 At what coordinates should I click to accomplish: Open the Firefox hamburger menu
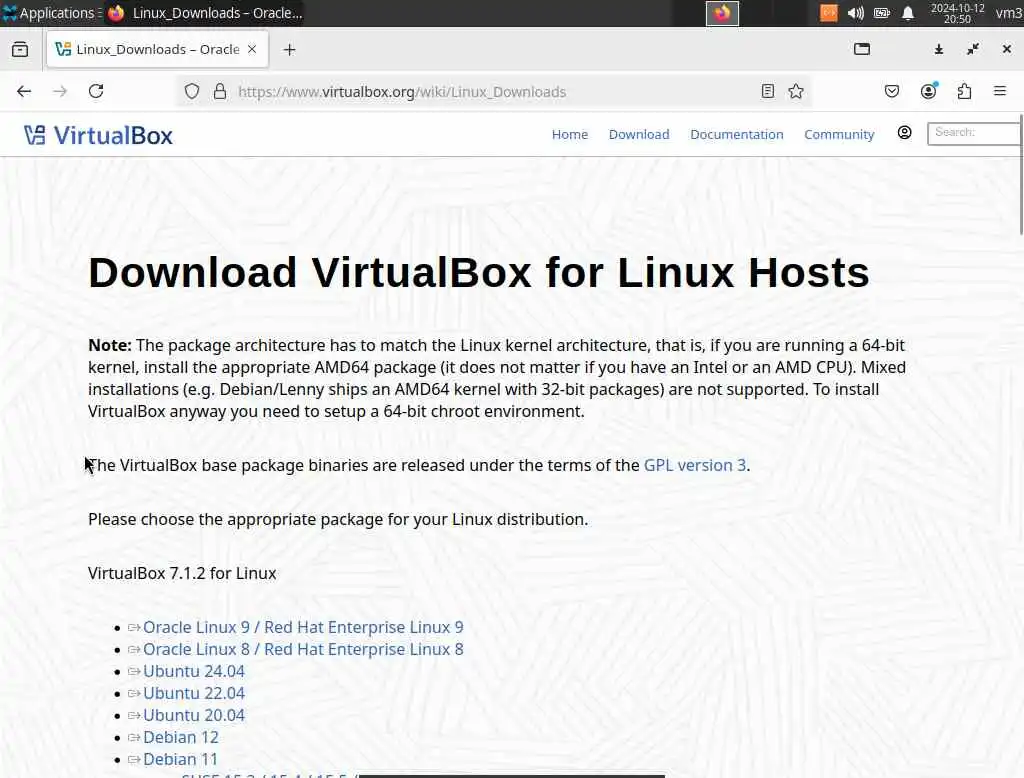tap(1000, 91)
